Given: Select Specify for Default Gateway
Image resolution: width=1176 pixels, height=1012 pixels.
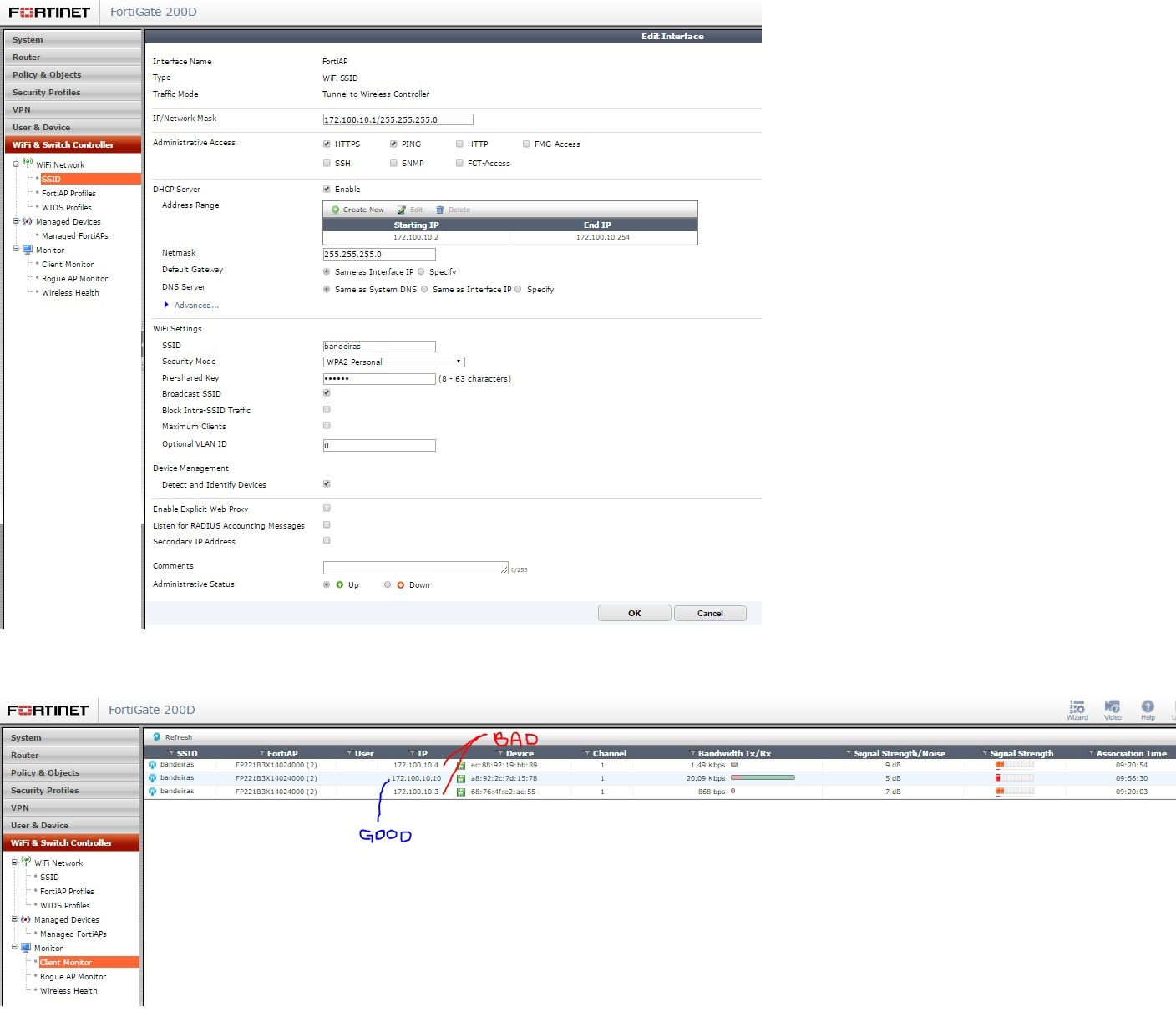Looking at the screenshot, I should click(421, 271).
